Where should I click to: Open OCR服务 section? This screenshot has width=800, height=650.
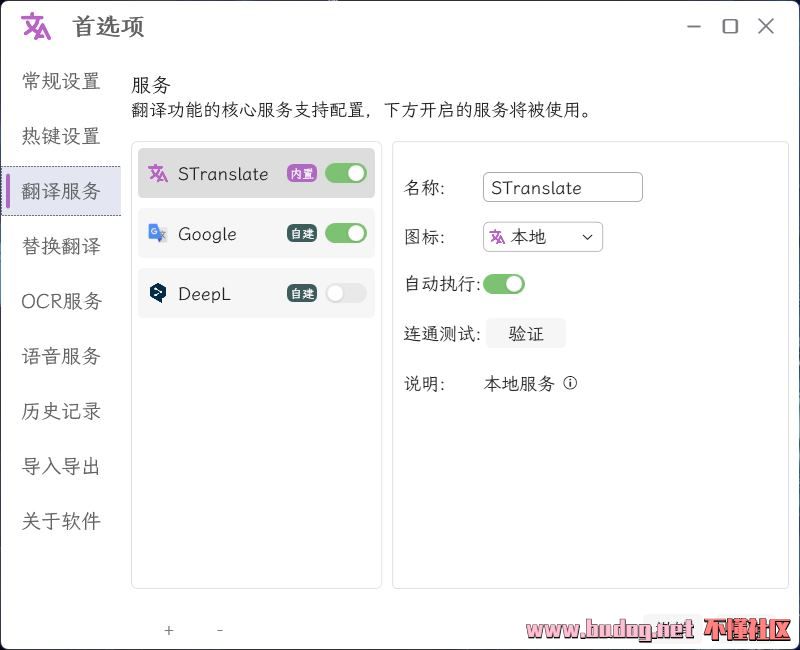coord(61,301)
